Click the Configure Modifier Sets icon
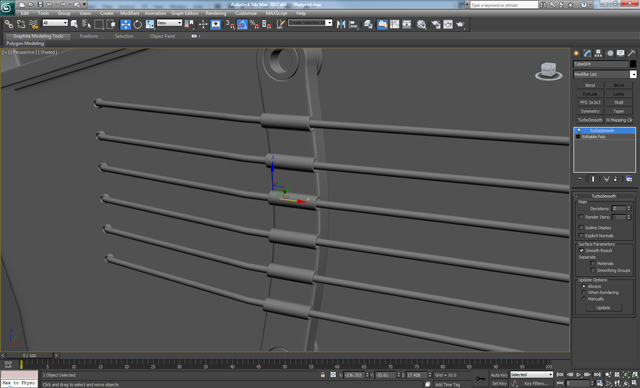 (x=629, y=179)
